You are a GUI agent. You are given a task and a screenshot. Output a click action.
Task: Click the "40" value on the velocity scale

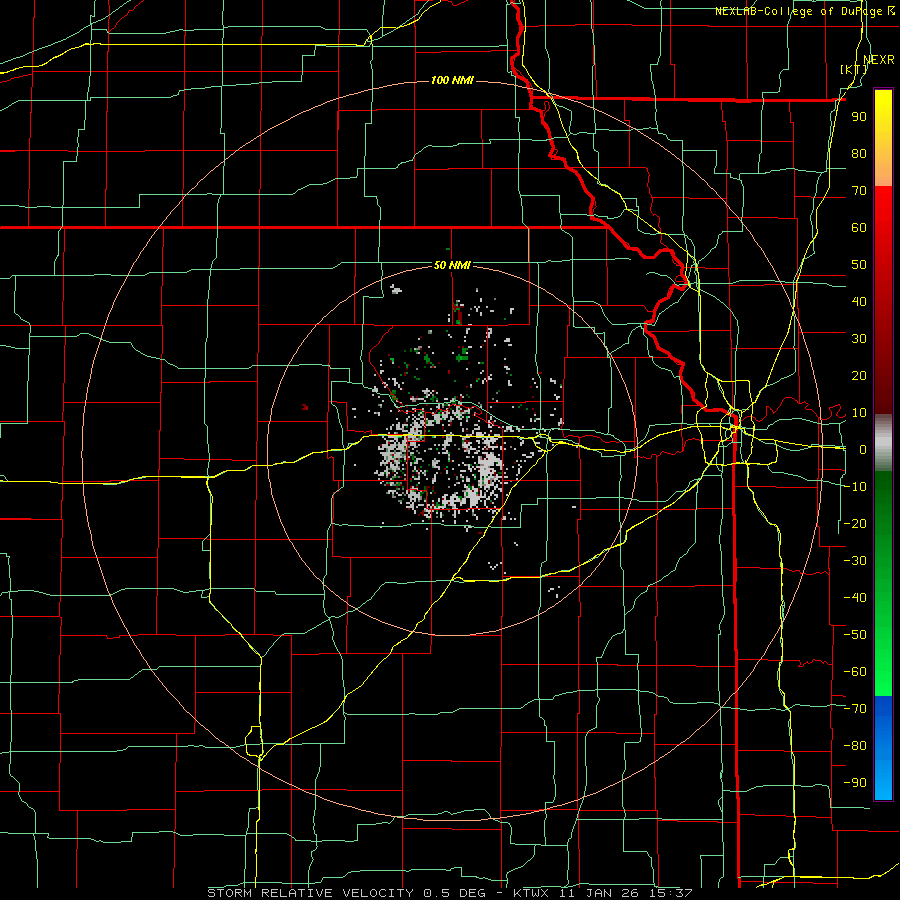pyautogui.click(x=859, y=302)
